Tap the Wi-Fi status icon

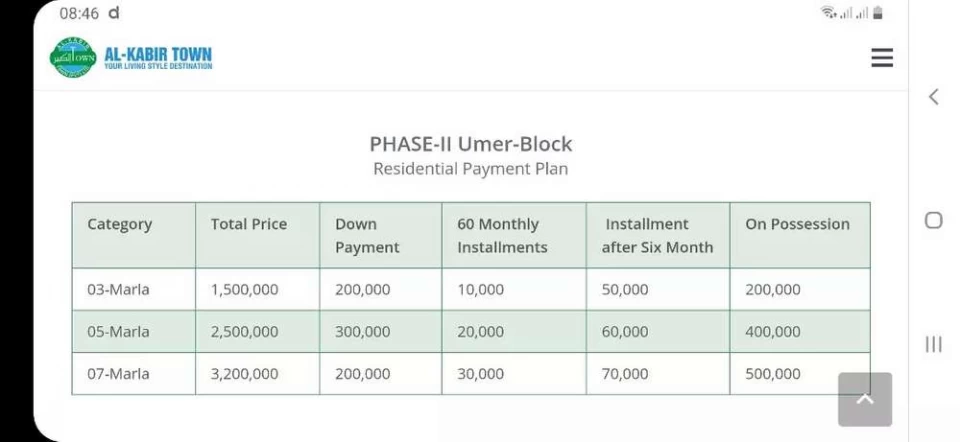(x=828, y=13)
